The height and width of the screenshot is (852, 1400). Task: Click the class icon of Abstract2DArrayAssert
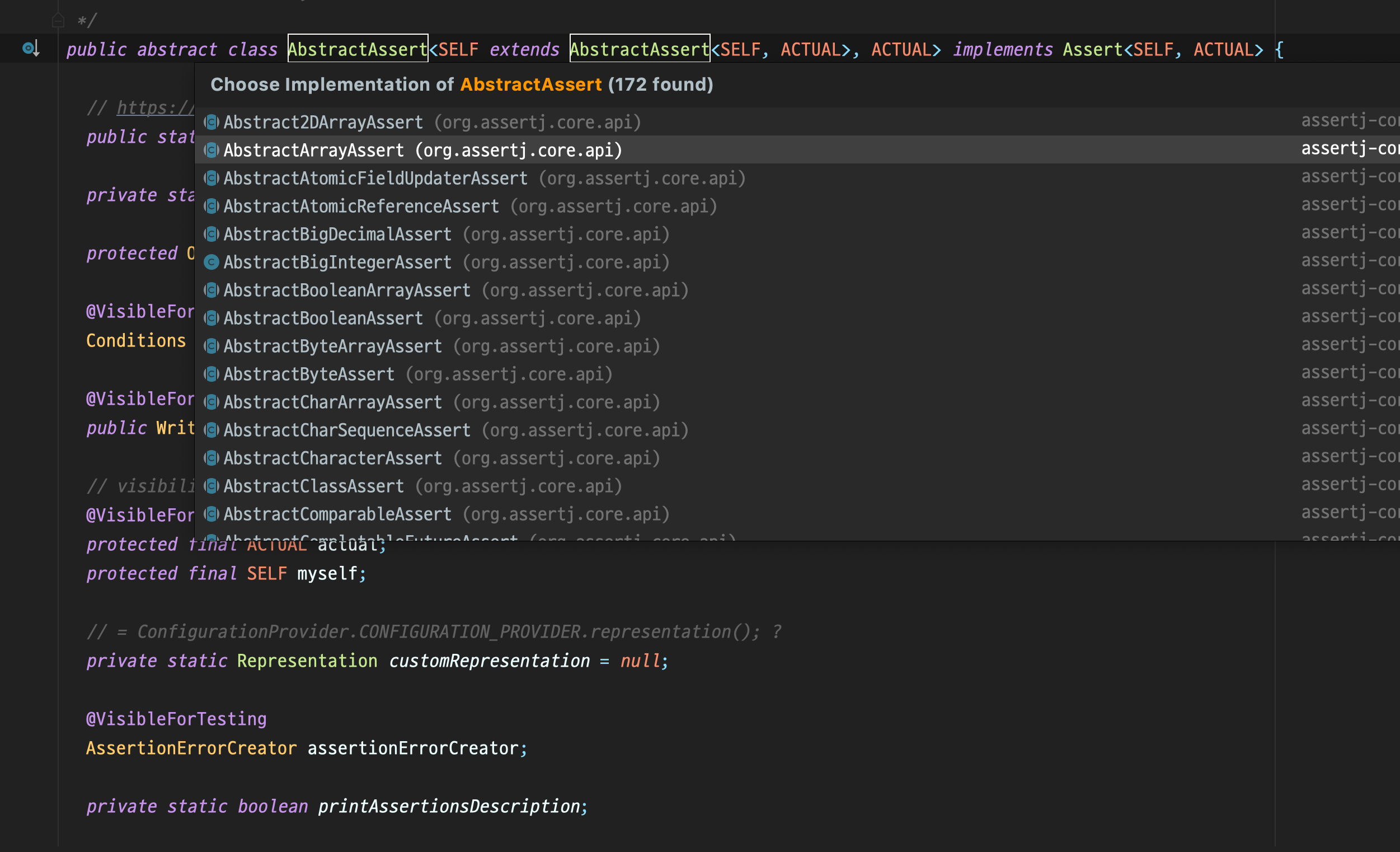[212, 122]
